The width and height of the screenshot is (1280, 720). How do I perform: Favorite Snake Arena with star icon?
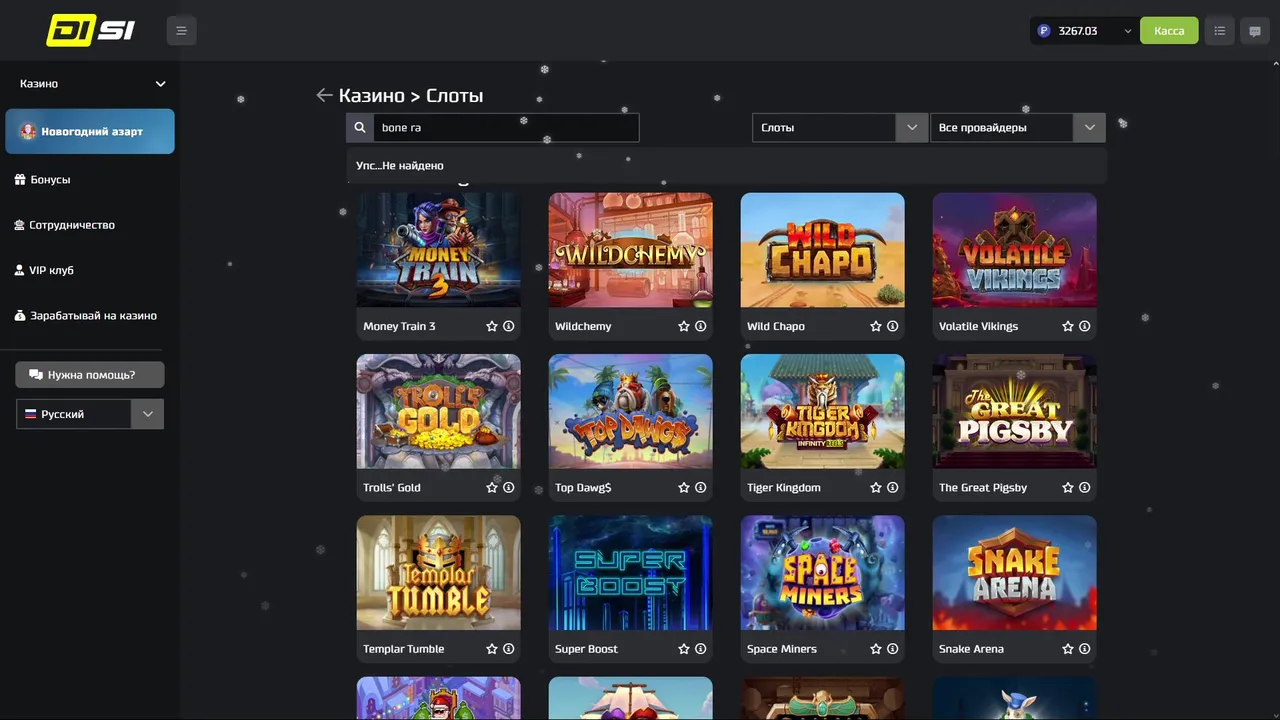(1068, 649)
